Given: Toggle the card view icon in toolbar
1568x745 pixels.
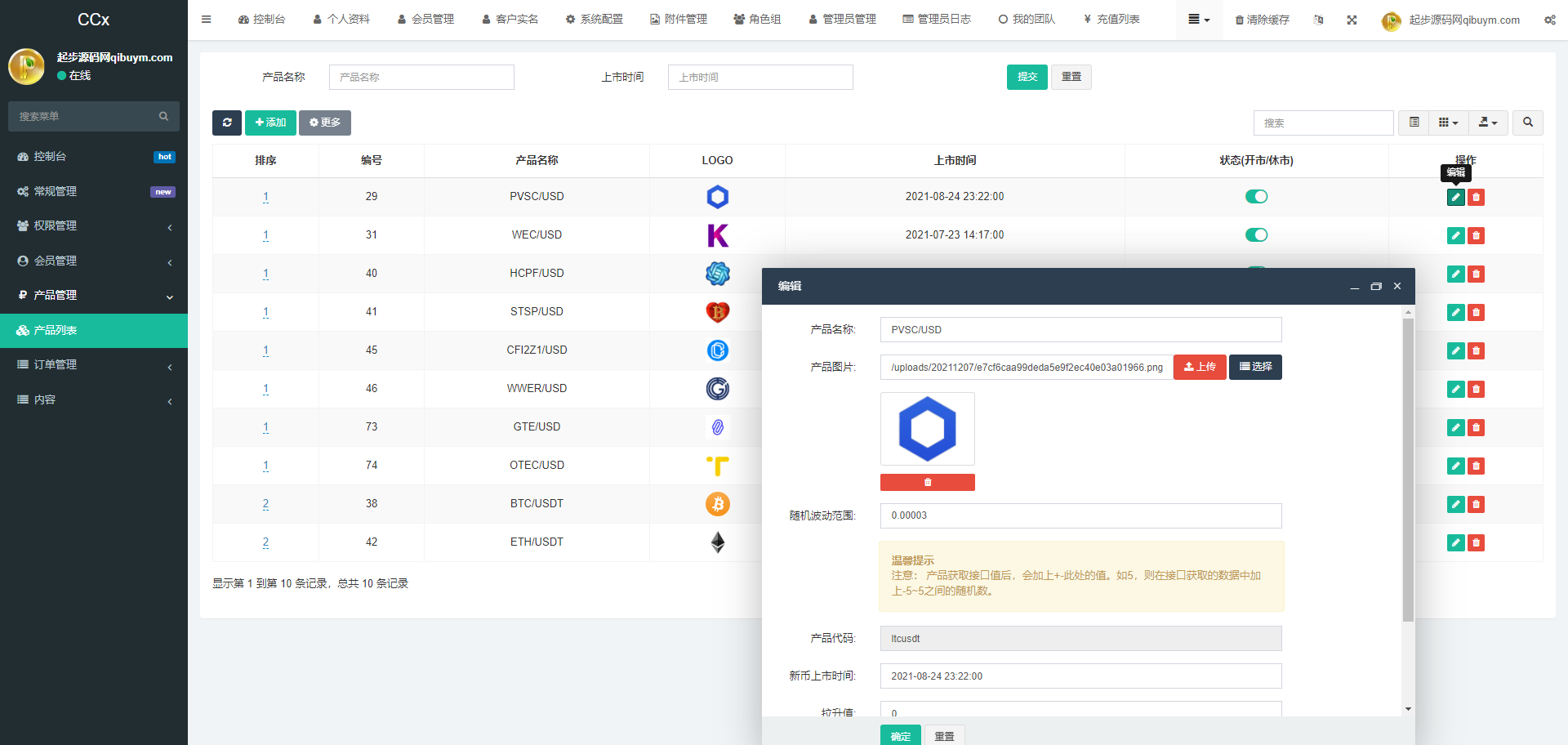Looking at the screenshot, I should [1414, 123].
